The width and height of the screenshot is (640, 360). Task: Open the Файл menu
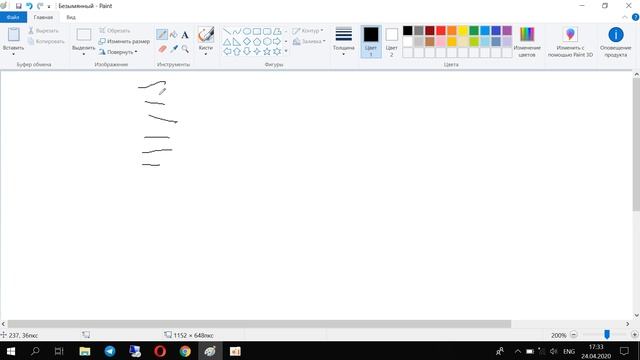point(13,17)
